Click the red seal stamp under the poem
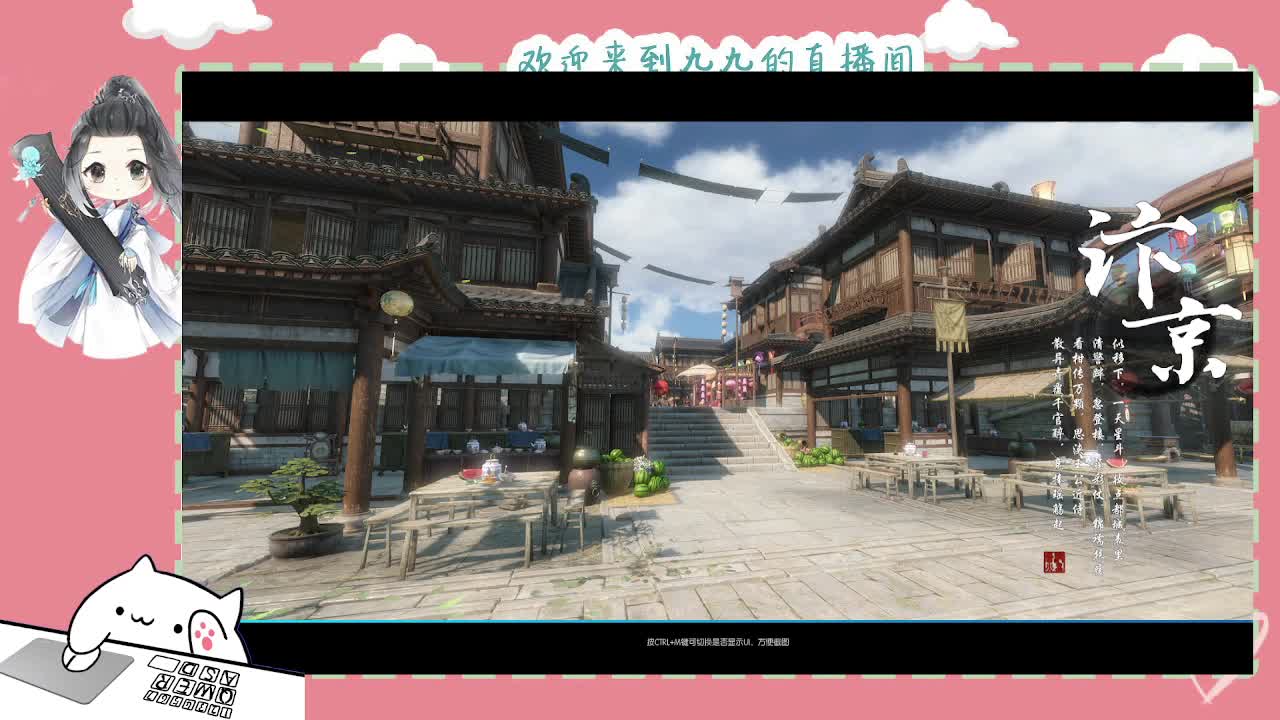 (x=1054, y=561)
